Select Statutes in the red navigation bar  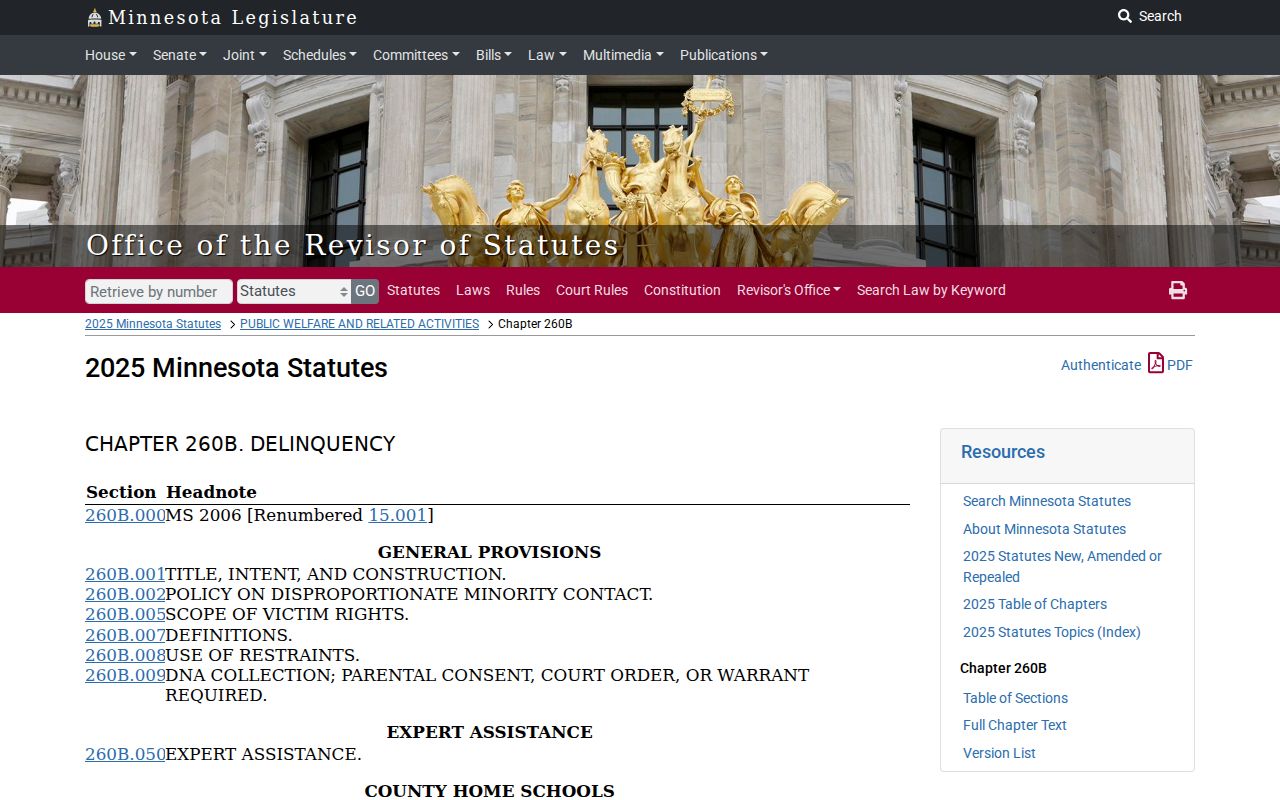point(413,290)
